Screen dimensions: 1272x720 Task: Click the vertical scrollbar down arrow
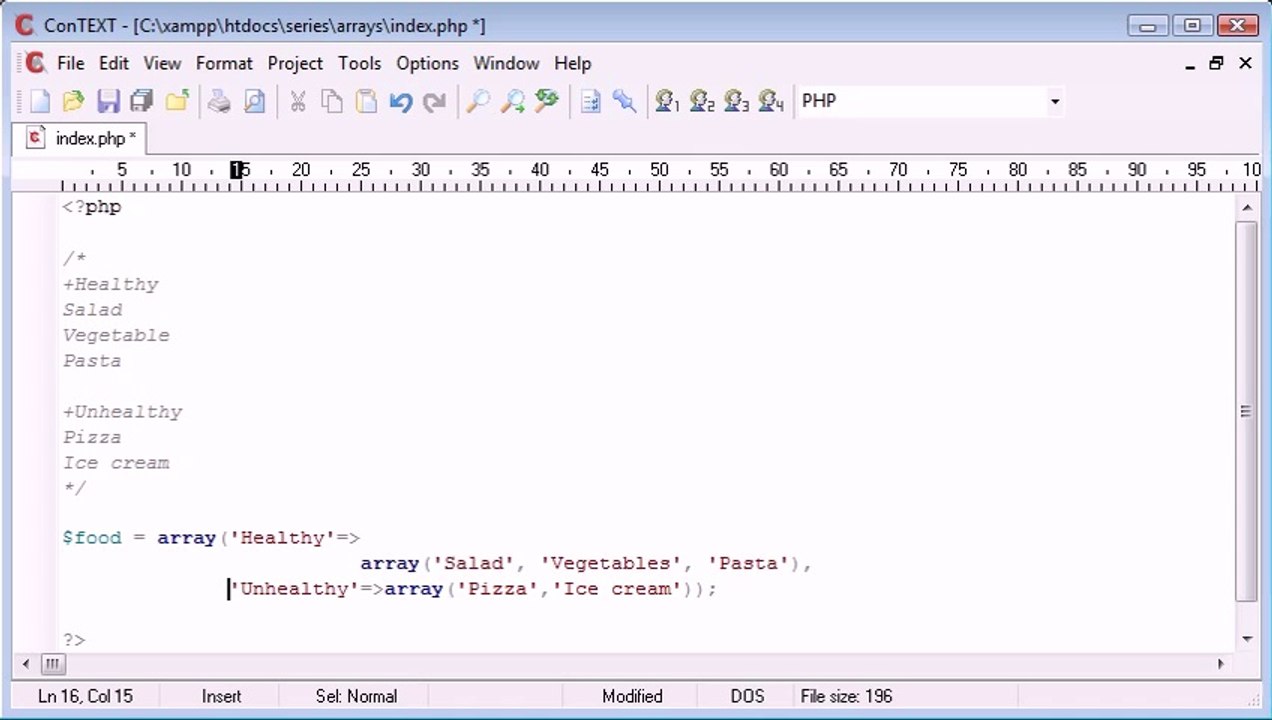tap(1246, 639)
